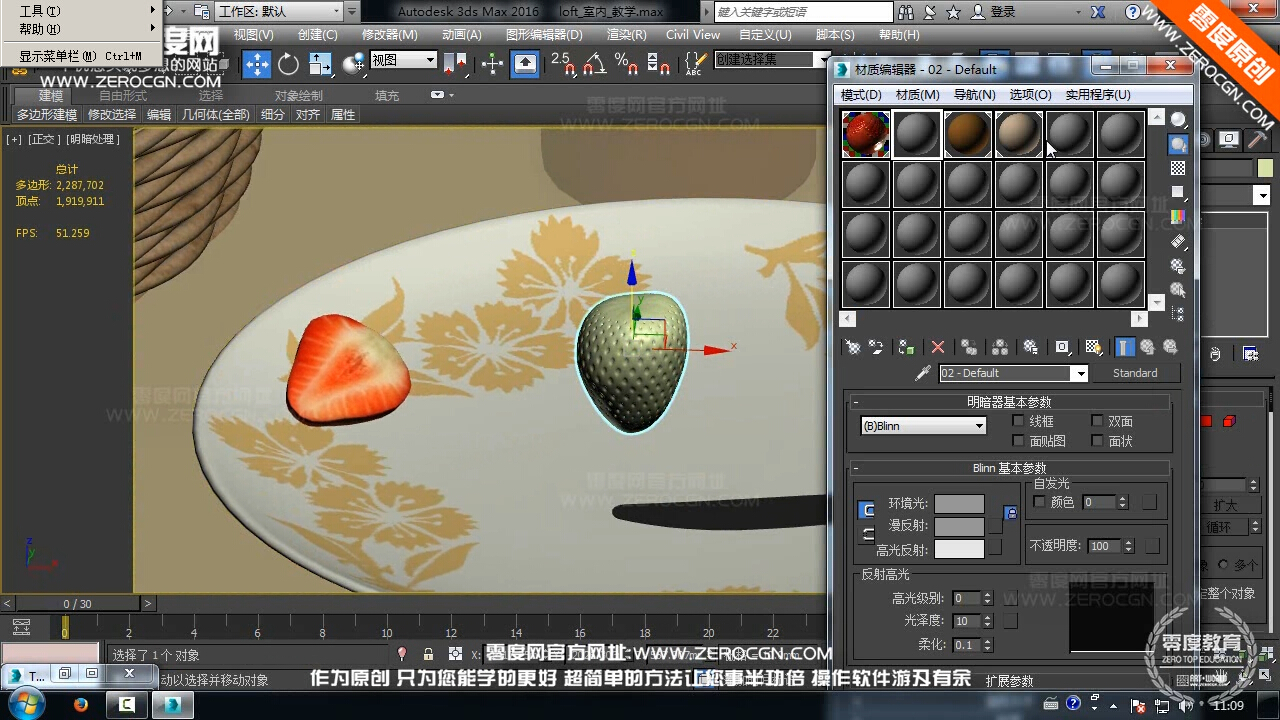
Task: Toggle Backlight icon in Material Editor
Action: (1178, 144)
